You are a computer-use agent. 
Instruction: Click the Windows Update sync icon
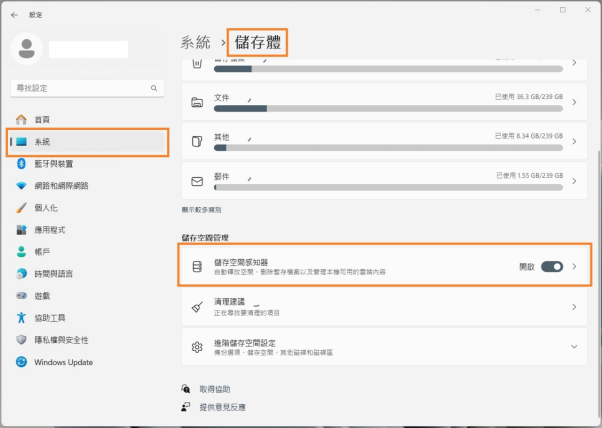click(22, 362)
